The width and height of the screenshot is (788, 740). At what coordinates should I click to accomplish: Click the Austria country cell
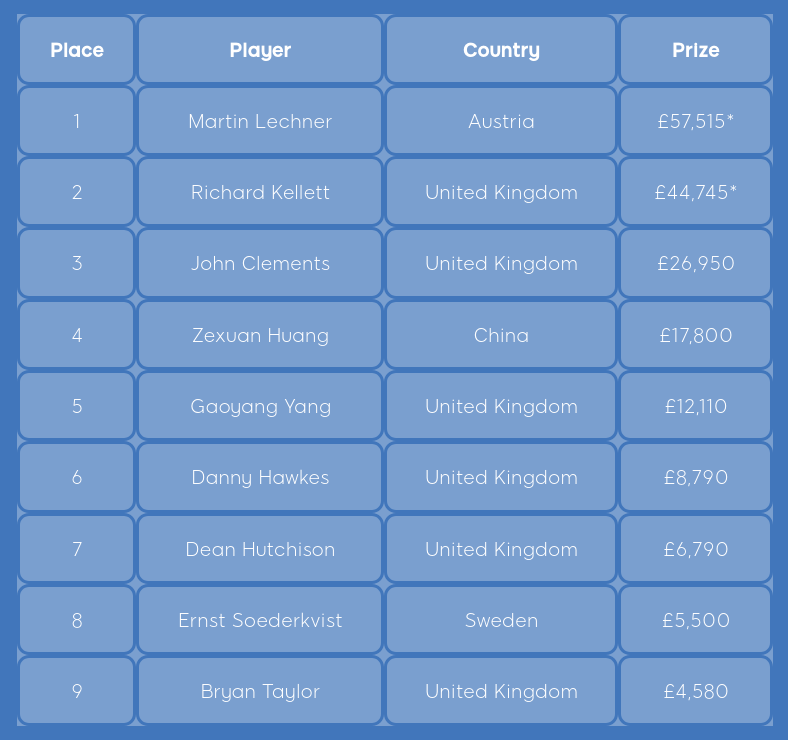click(501, 121)
